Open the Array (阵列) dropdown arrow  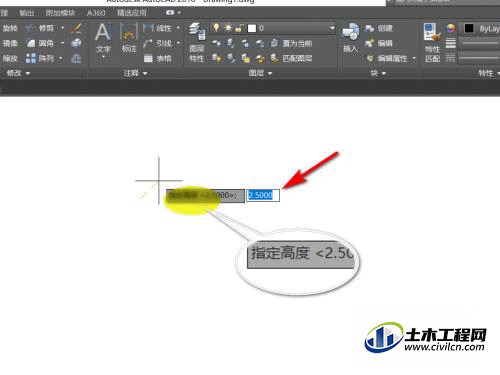(x=61, y=58)
